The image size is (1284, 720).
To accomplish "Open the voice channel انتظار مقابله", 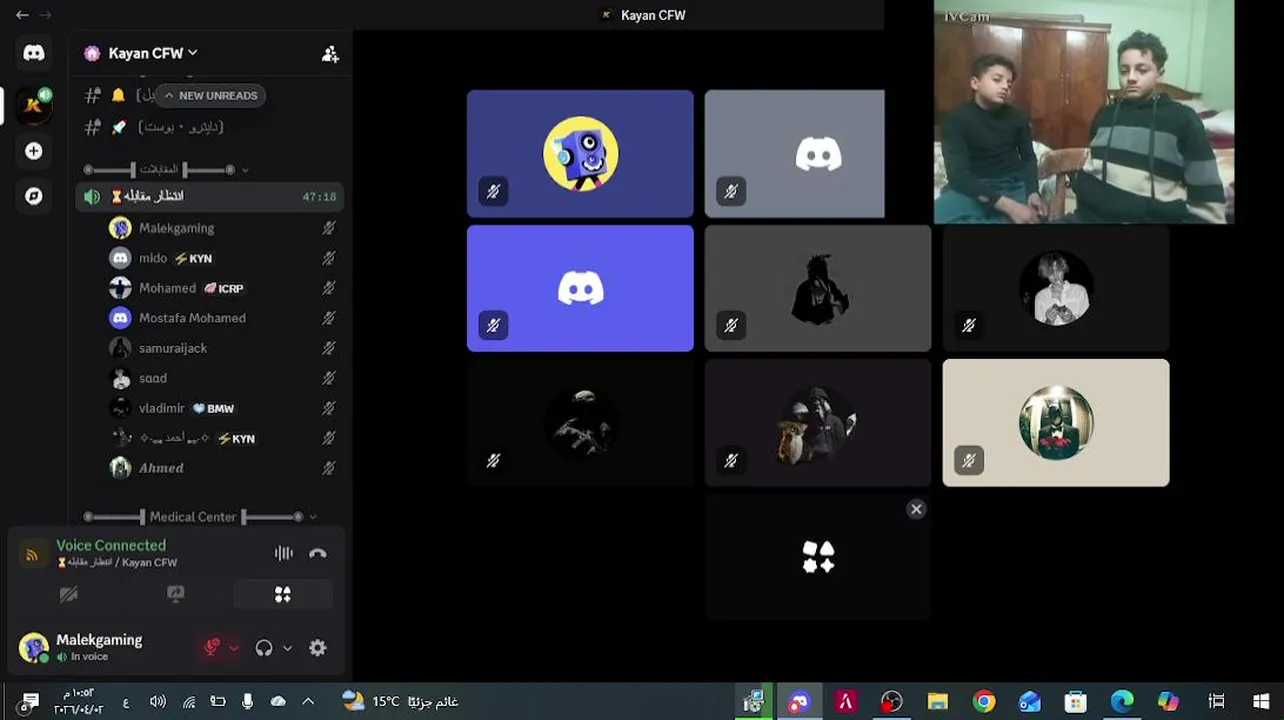I will point(209,197).
